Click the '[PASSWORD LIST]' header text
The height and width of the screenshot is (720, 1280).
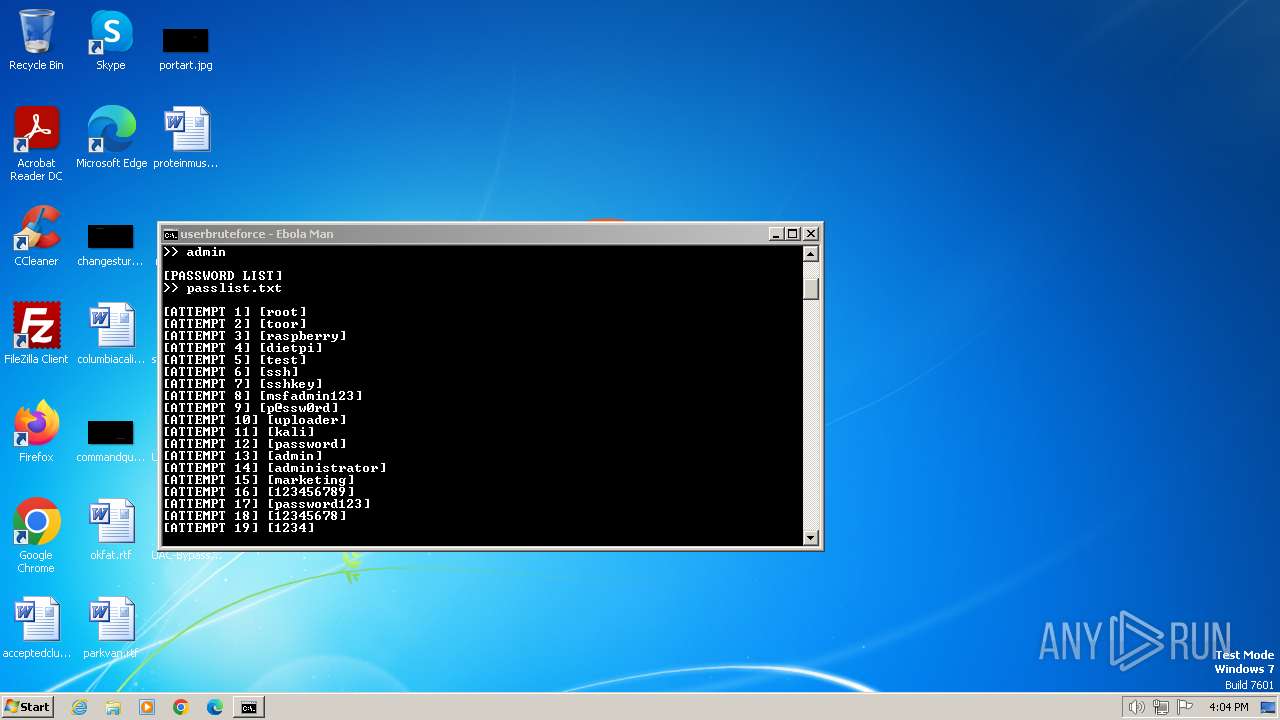(223, 276)
